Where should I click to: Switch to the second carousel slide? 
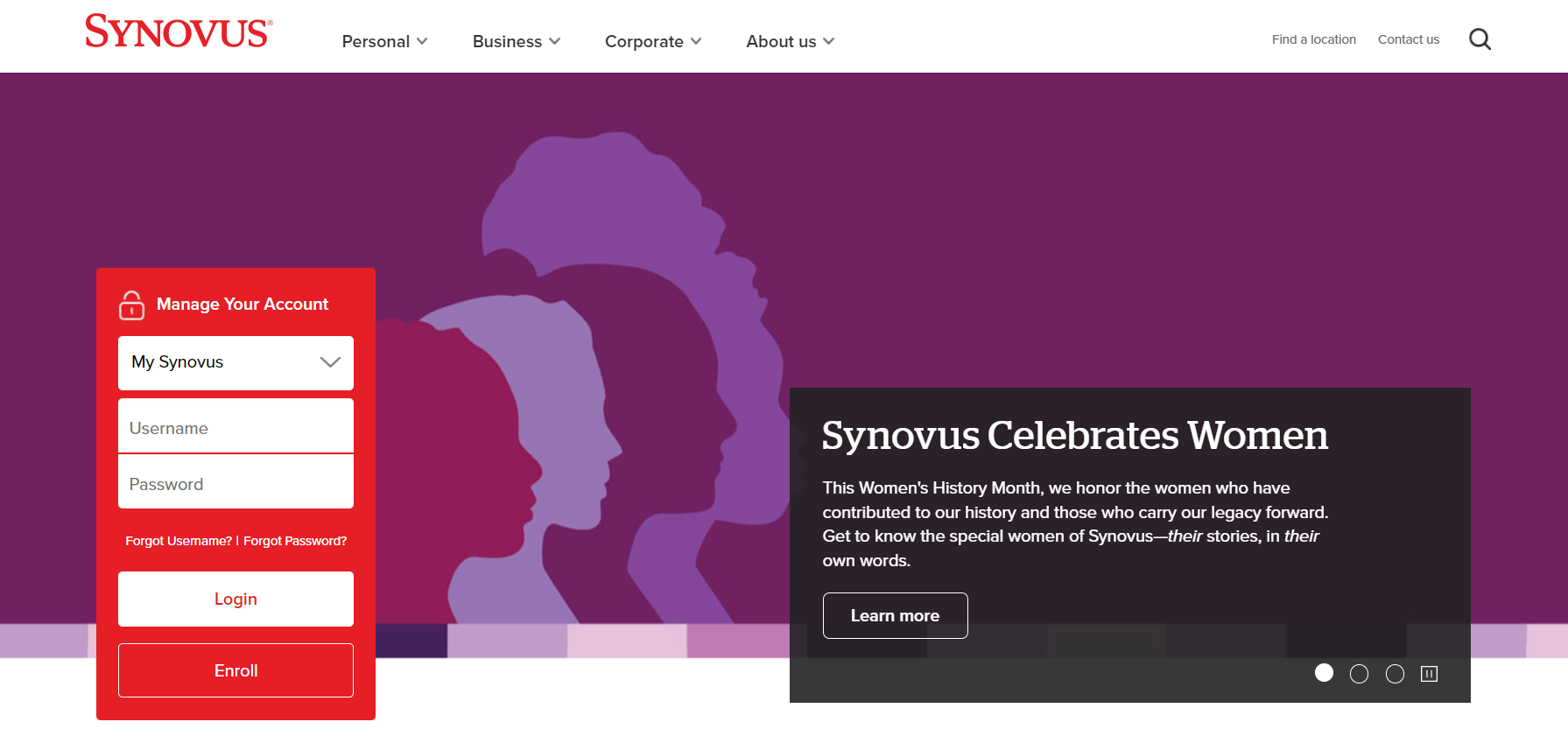click(x=1359, y=673)
